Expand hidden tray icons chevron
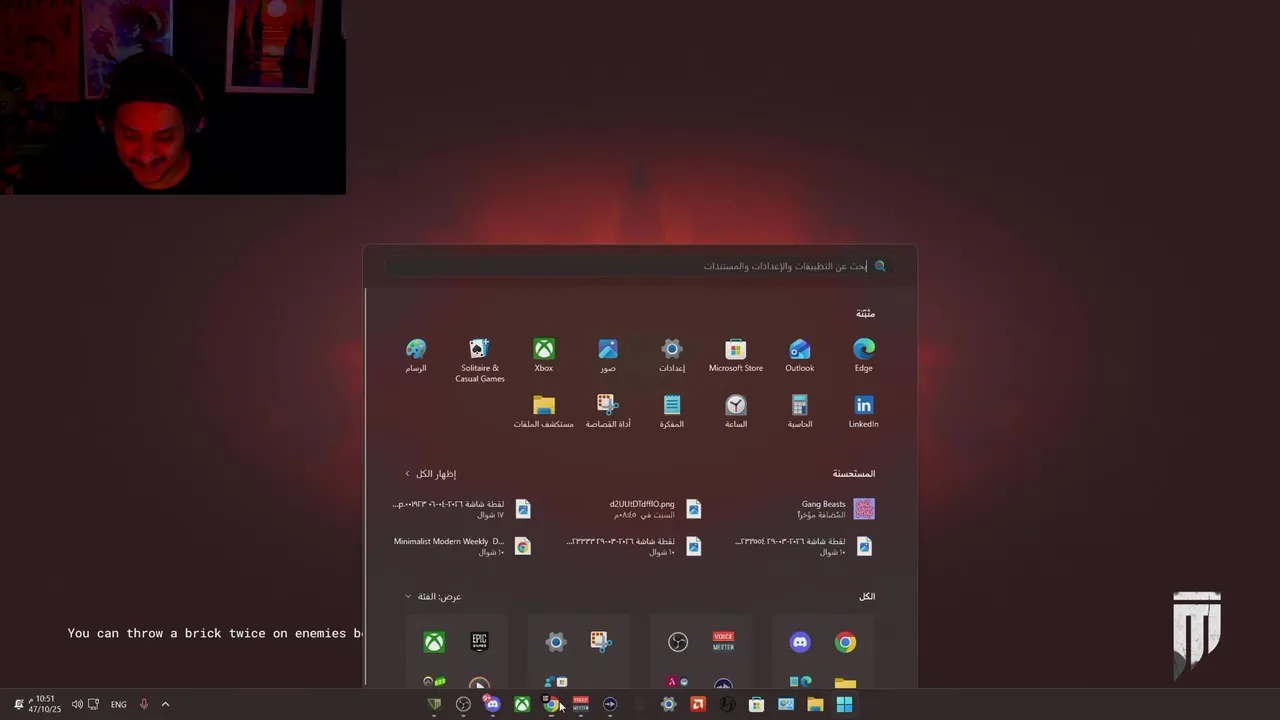 pyautogui.click(x=165, y=704)
